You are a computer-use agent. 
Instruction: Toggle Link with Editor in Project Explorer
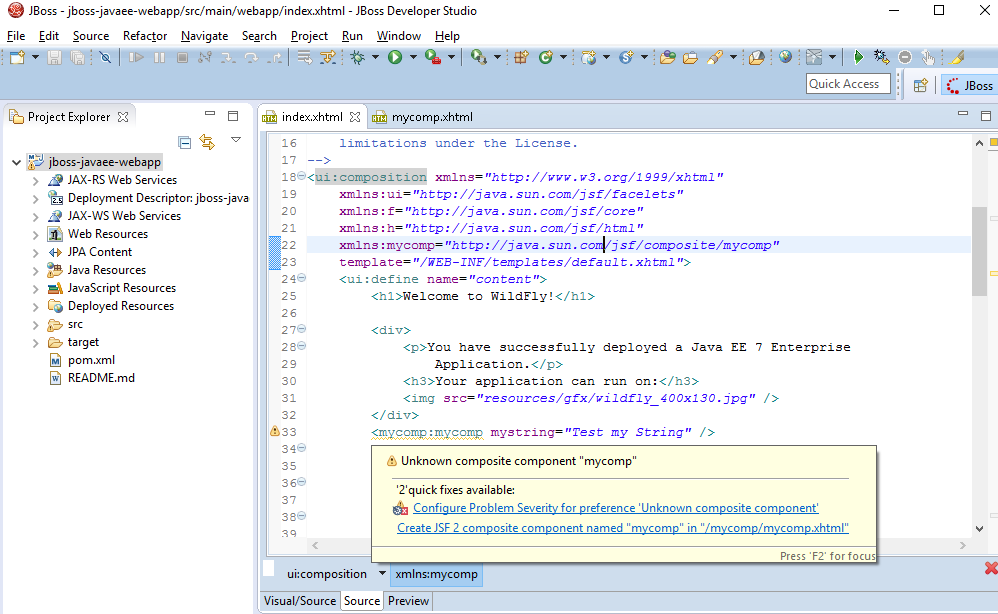(x=207, y=142)
